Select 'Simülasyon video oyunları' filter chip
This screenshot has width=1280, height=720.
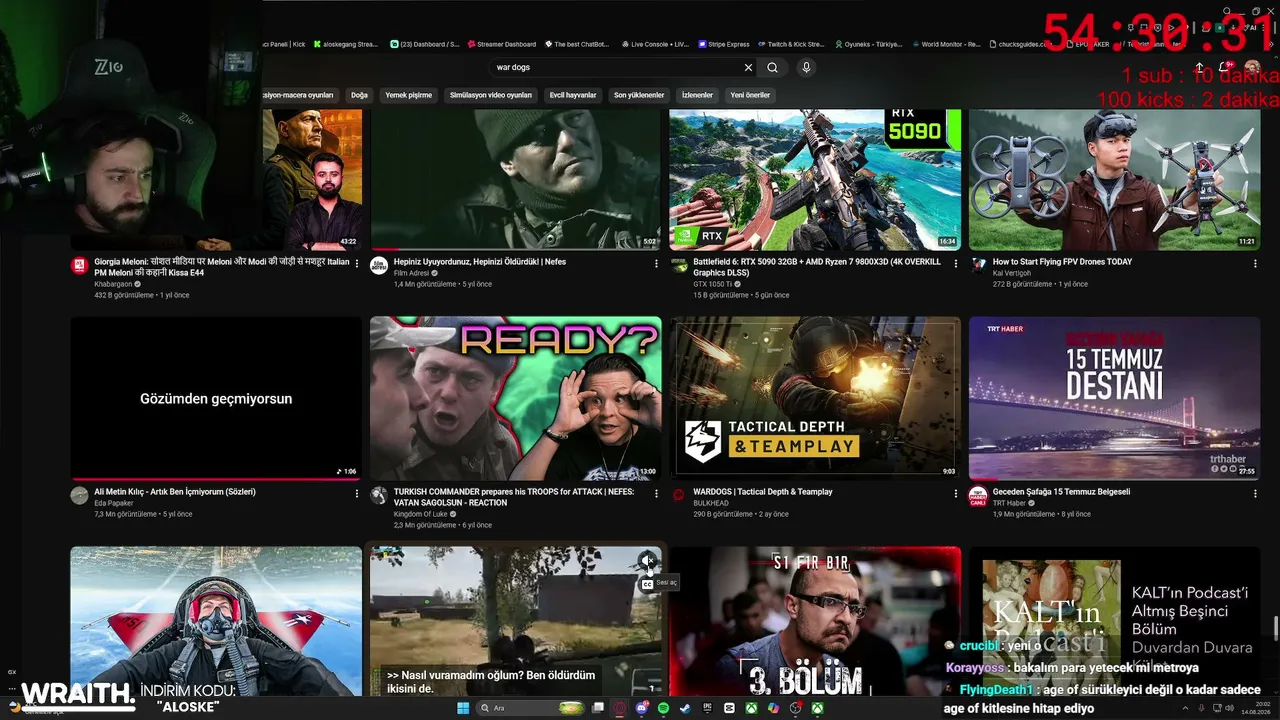click(491, 95)
